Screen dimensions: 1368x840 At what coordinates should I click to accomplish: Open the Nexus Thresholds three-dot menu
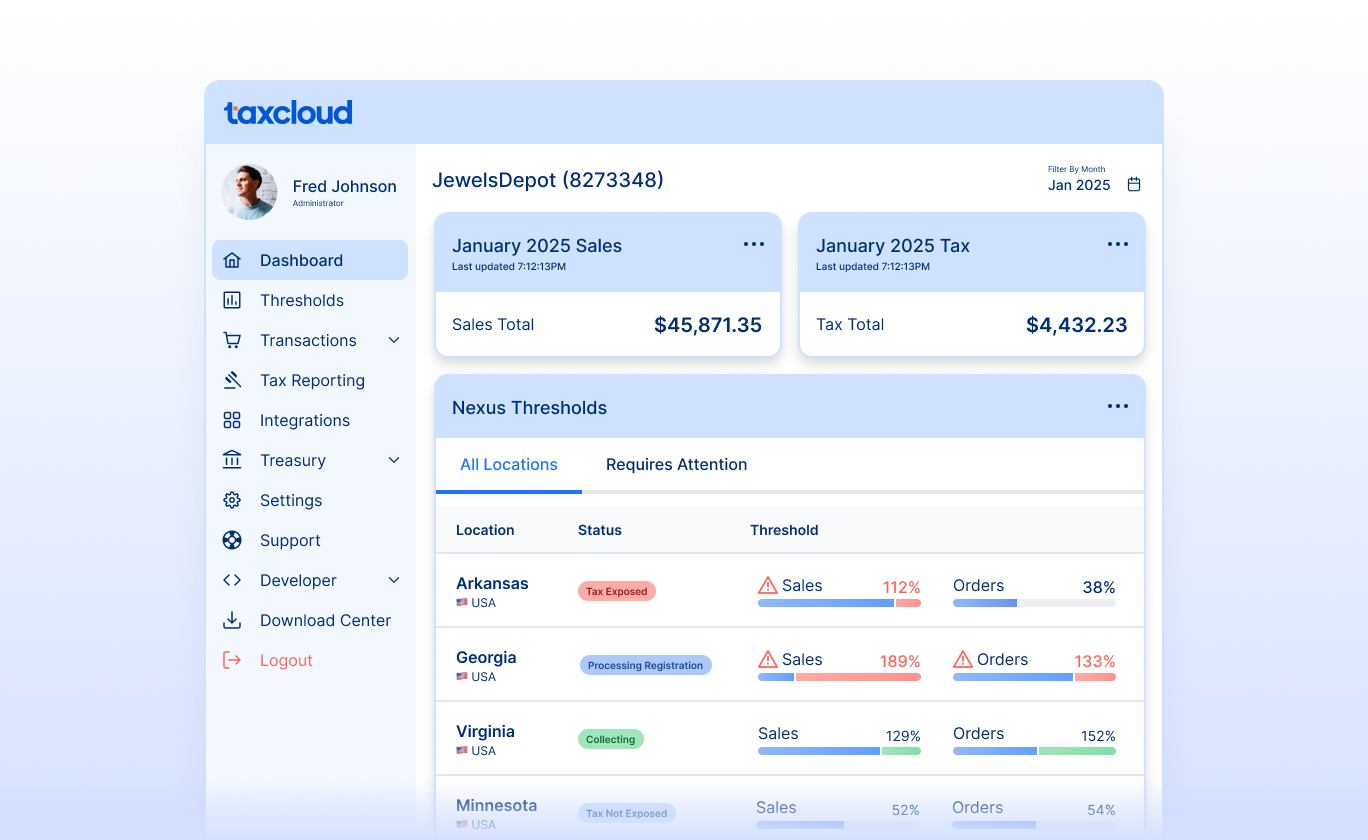(x=1118, y=407)
